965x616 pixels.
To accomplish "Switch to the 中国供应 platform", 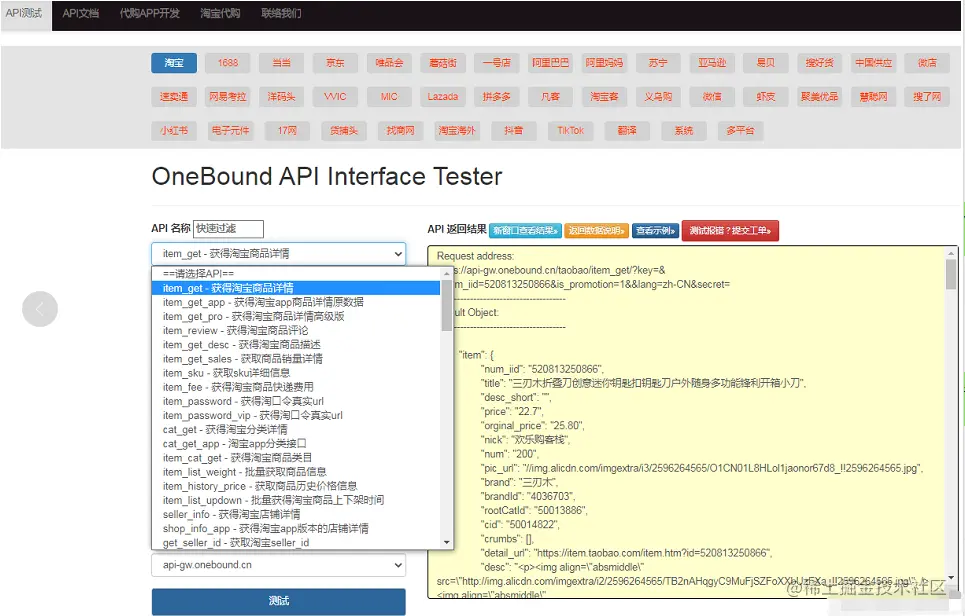I will point(873,63).
